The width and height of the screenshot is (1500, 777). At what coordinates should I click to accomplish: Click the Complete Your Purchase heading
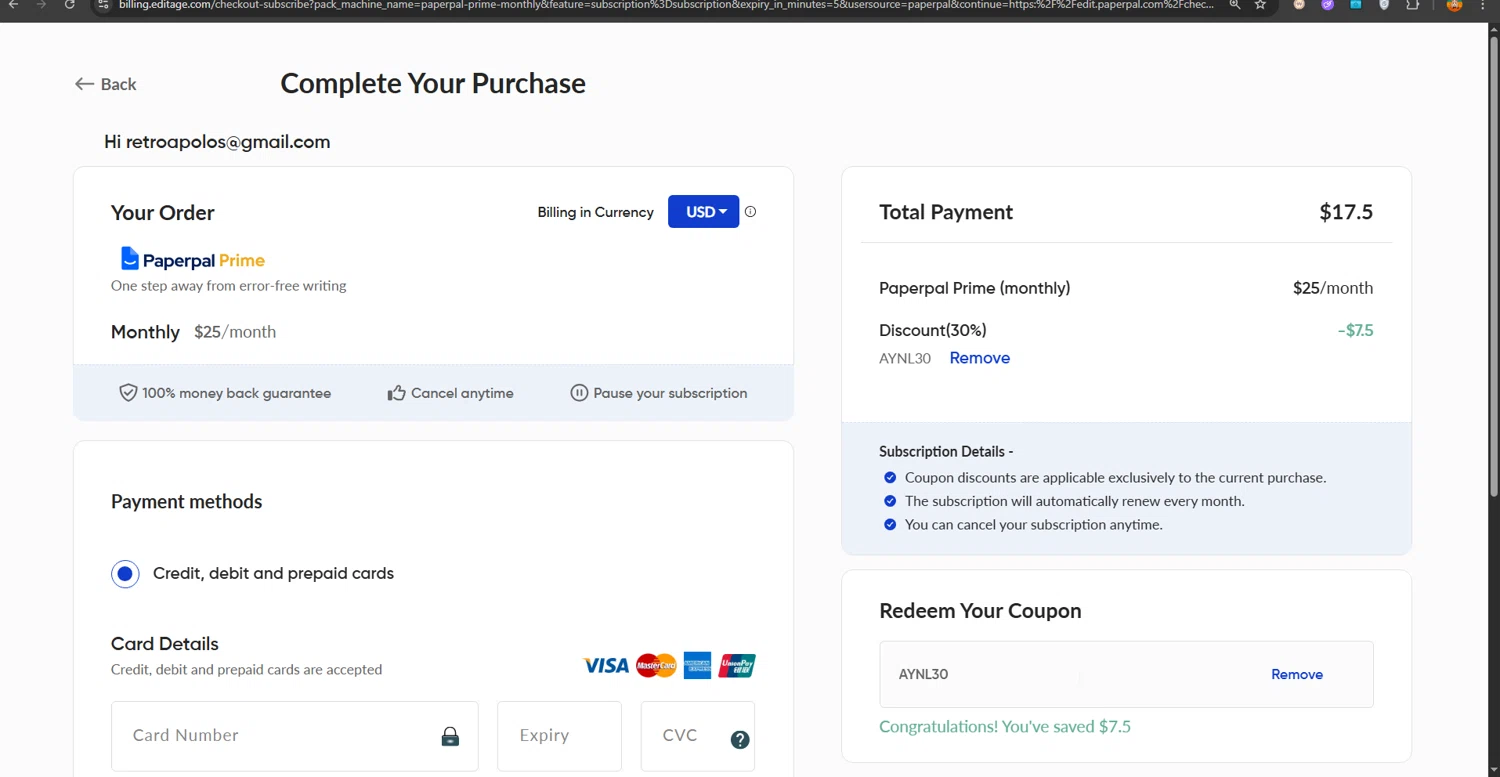pyautogui.click(x=433, y=83)
